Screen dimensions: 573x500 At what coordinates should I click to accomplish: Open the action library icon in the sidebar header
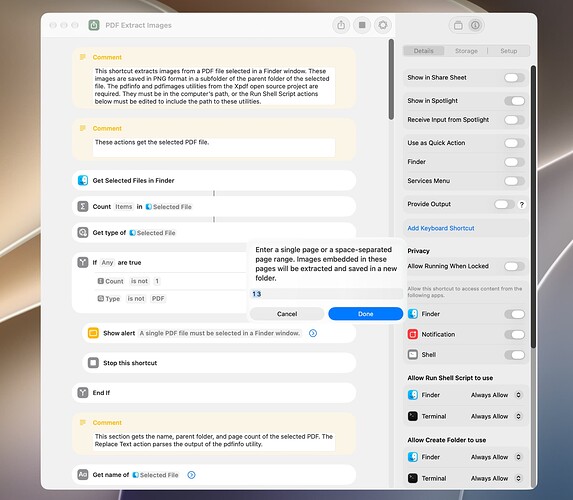pos(458,25)
